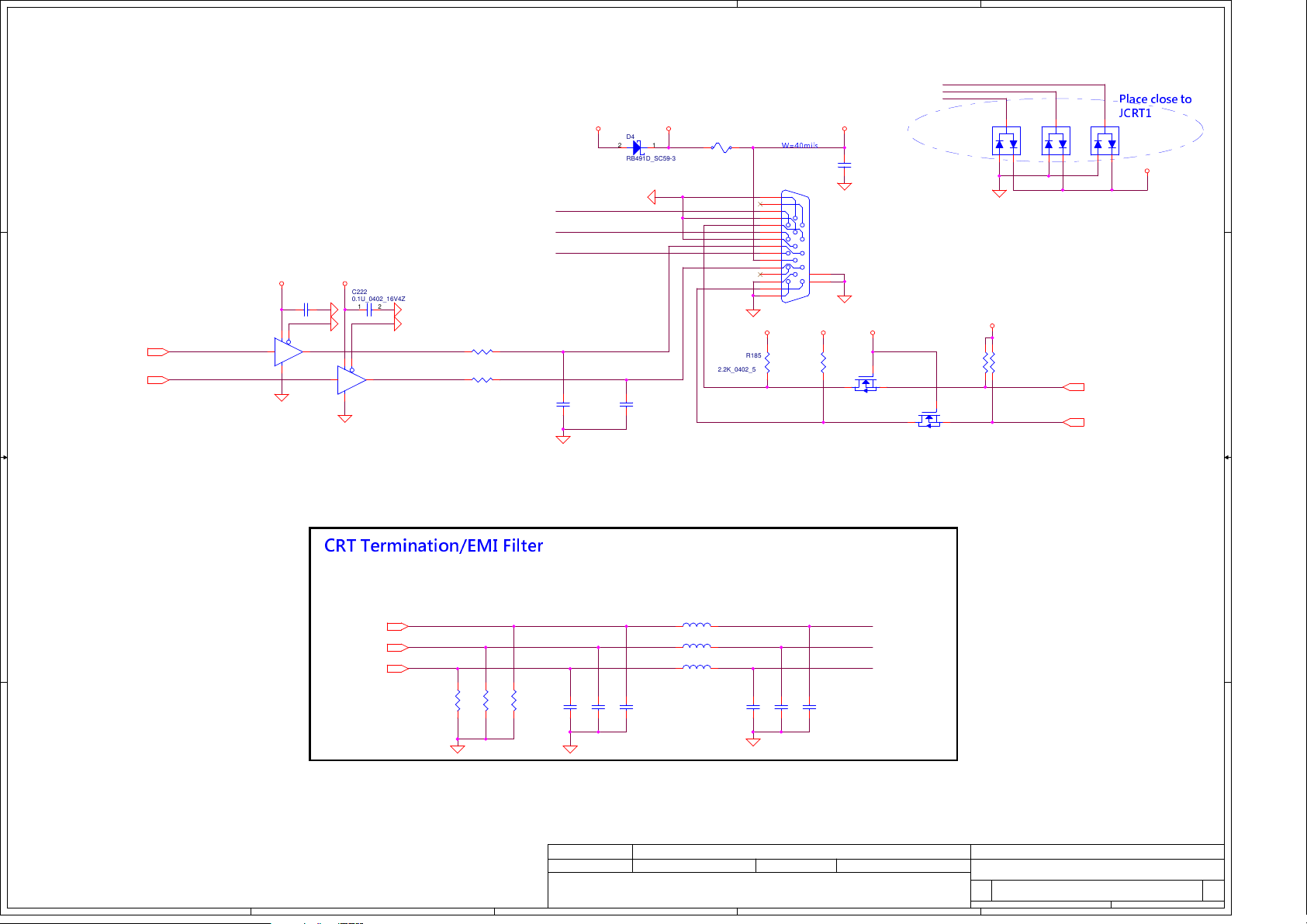Click the top inductor in EMI filter
Screen dimensions: 1307x924
tap(697, 625)
